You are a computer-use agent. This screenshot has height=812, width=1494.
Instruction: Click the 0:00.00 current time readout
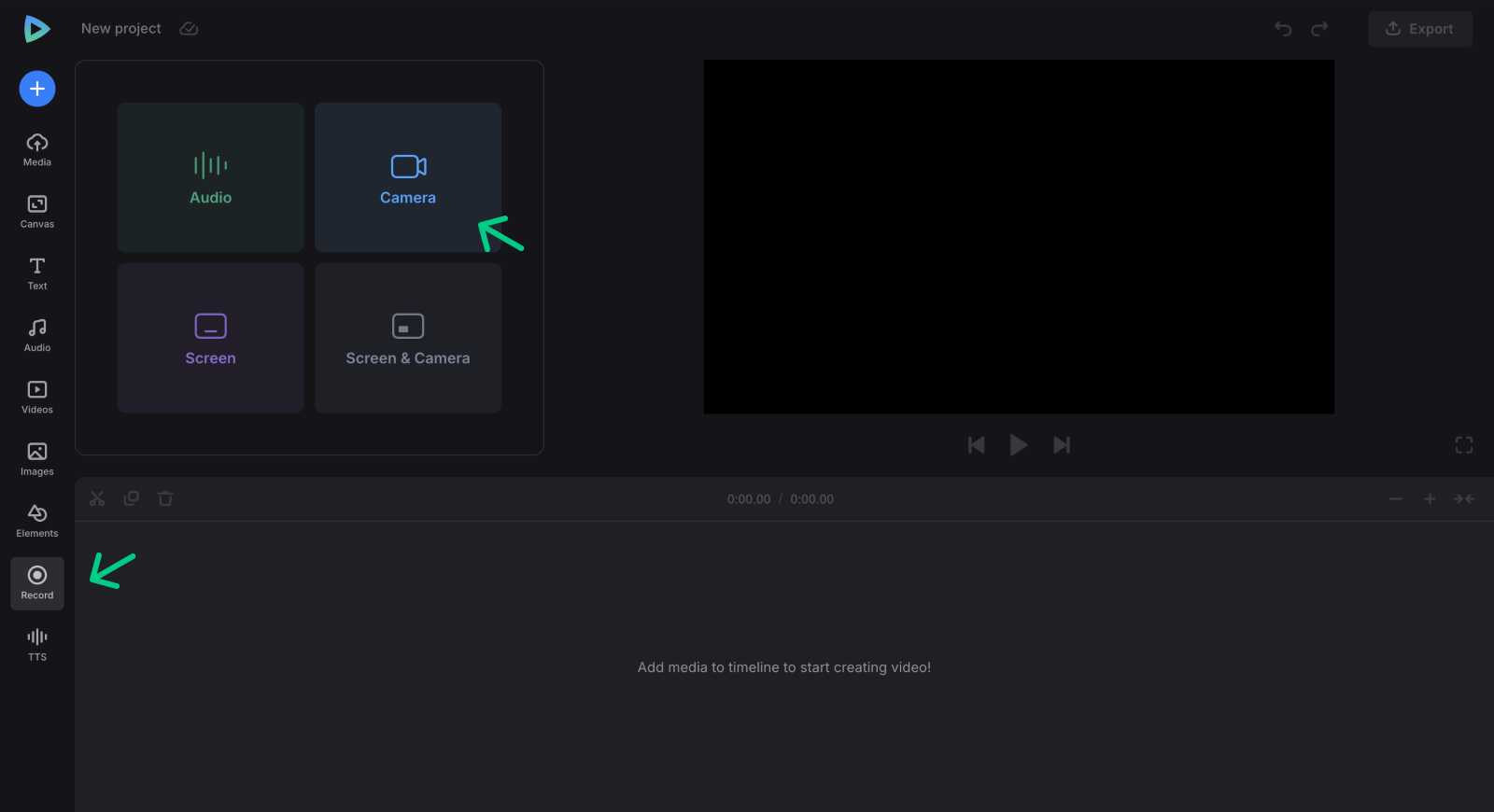[749, 499]
